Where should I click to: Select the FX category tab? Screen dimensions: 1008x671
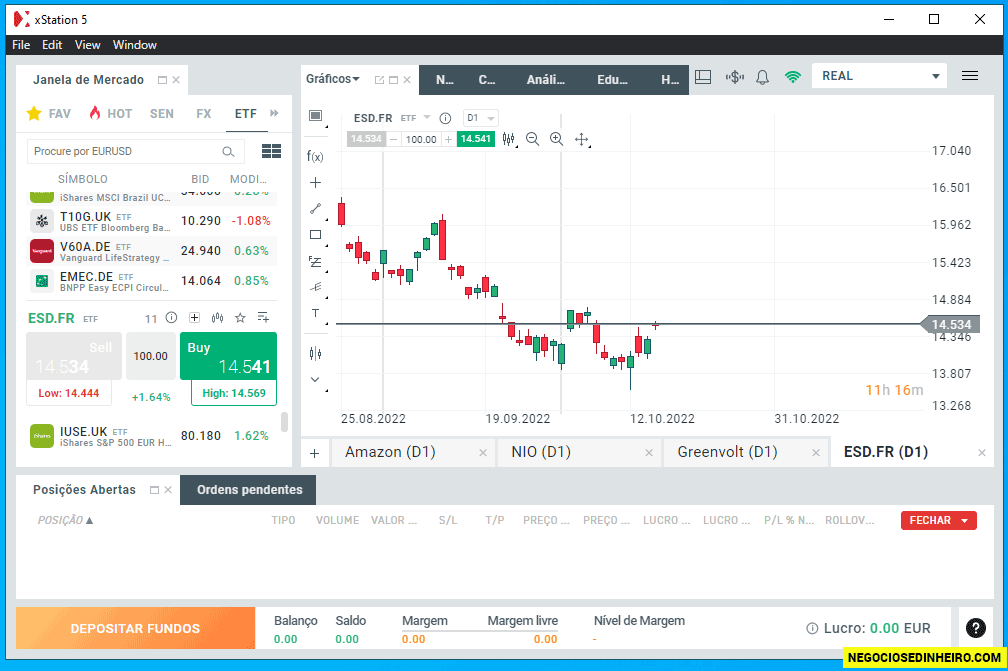204,114
